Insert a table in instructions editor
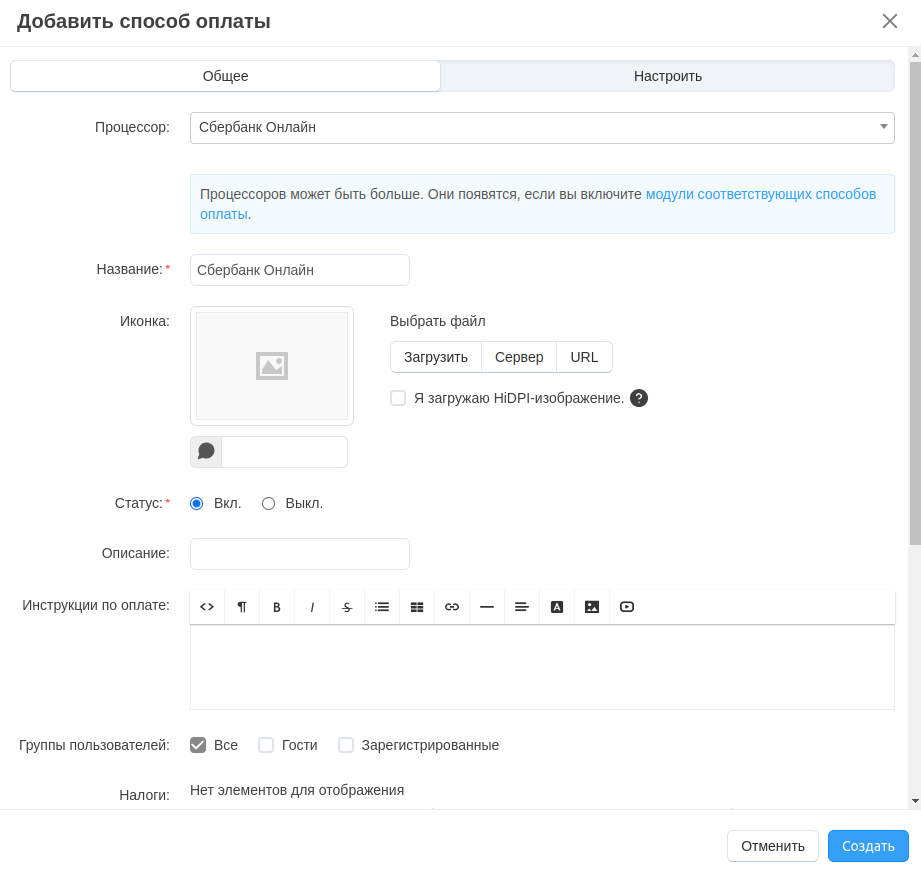This screenshot has height=876, width=921. click(417, 607)
